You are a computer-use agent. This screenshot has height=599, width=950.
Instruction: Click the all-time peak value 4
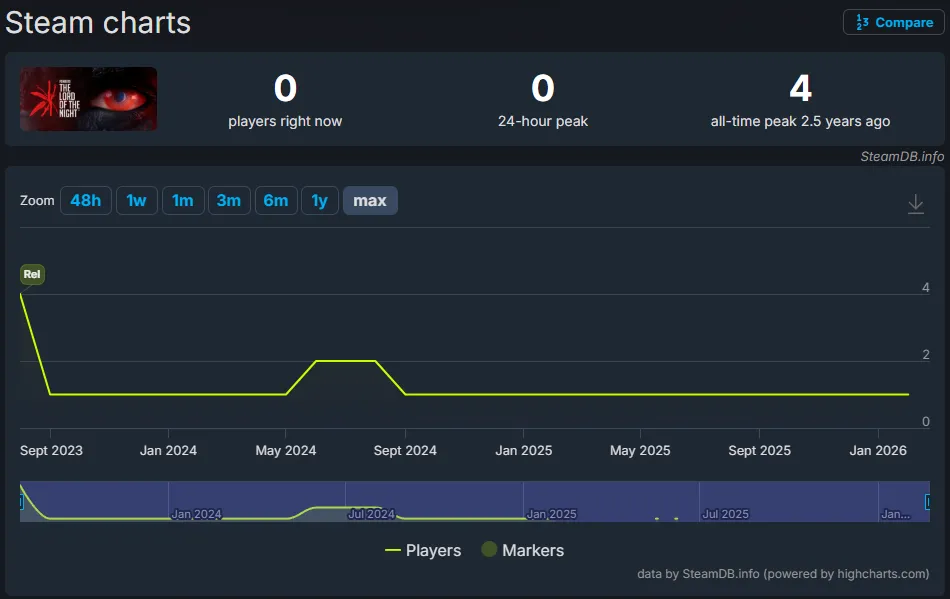[800, 89]
